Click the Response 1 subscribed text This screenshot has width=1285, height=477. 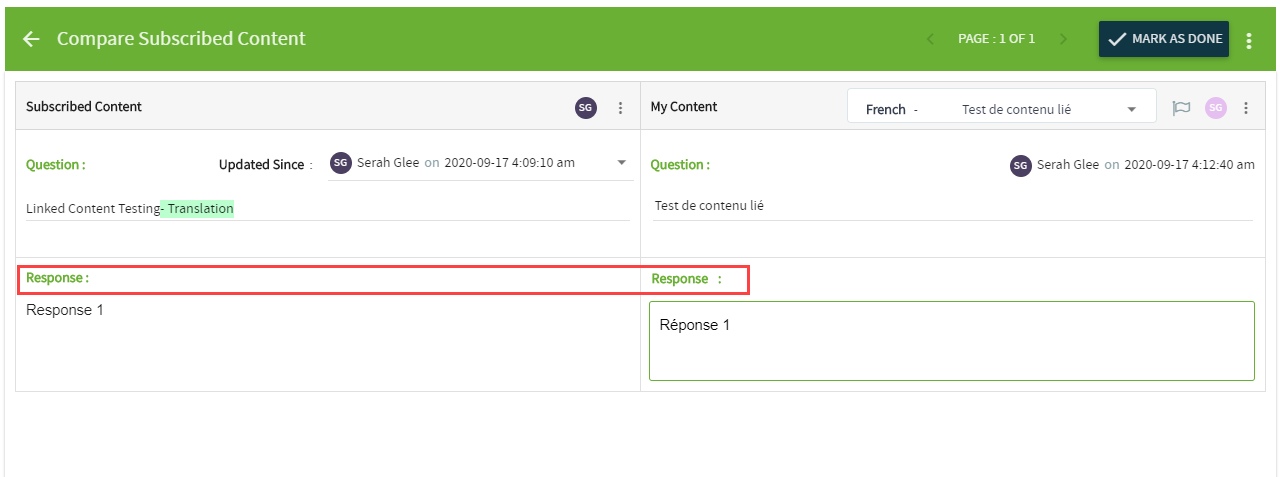[x=65, y=310]
